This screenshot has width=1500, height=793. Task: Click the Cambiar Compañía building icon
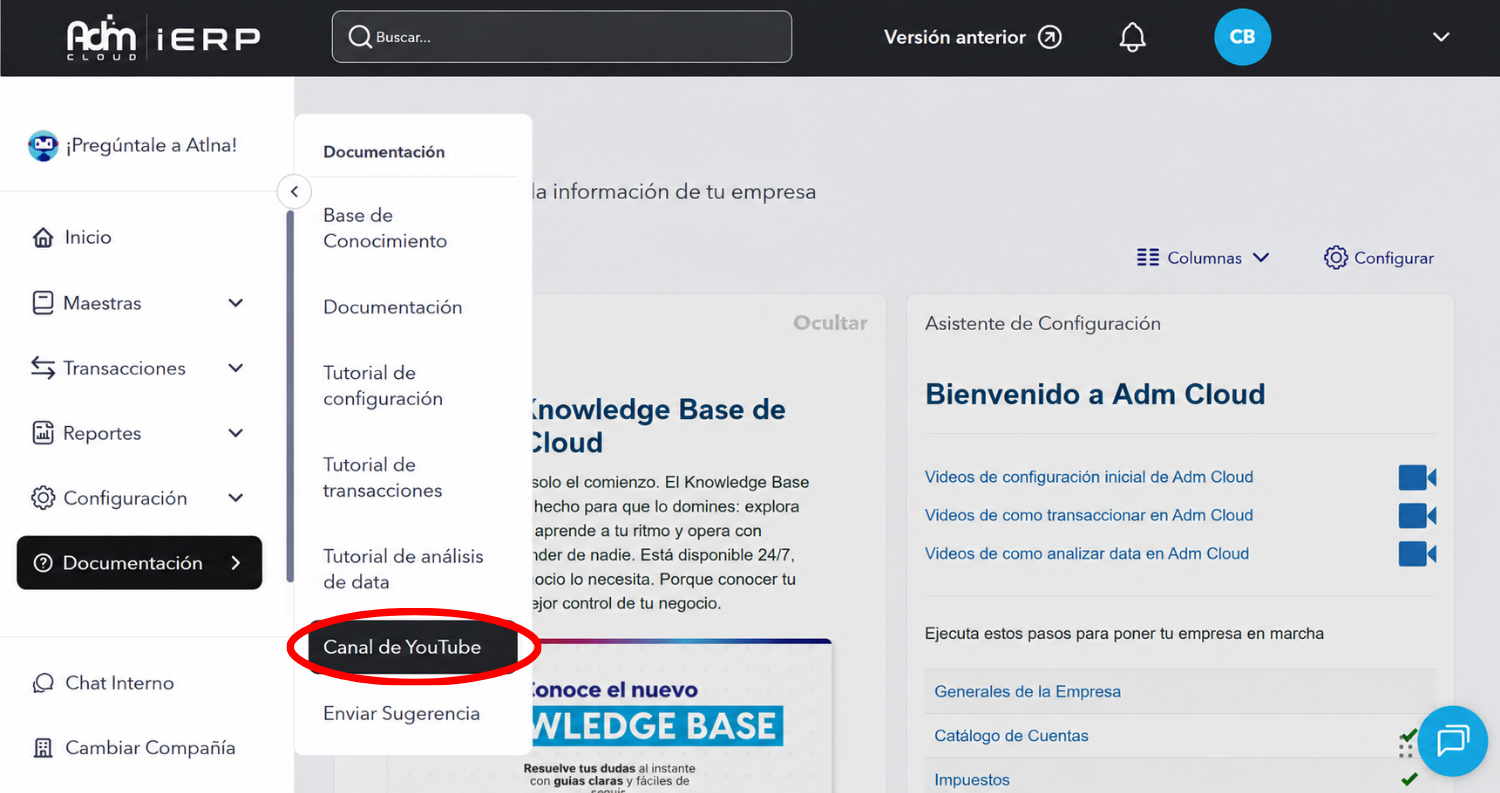[43, 748]
